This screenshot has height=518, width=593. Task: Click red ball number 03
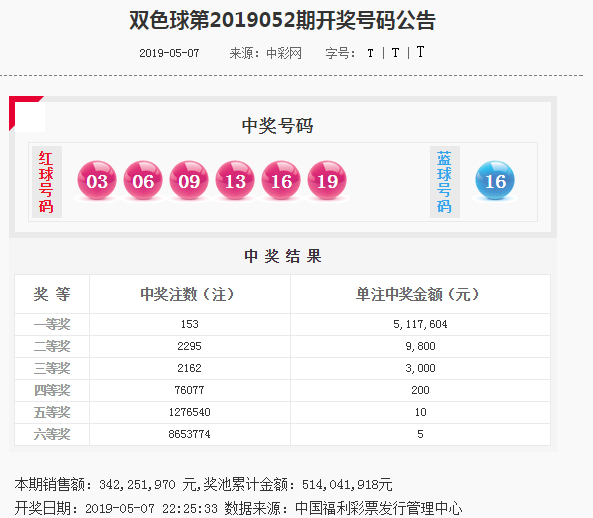[x=97, y=180]
